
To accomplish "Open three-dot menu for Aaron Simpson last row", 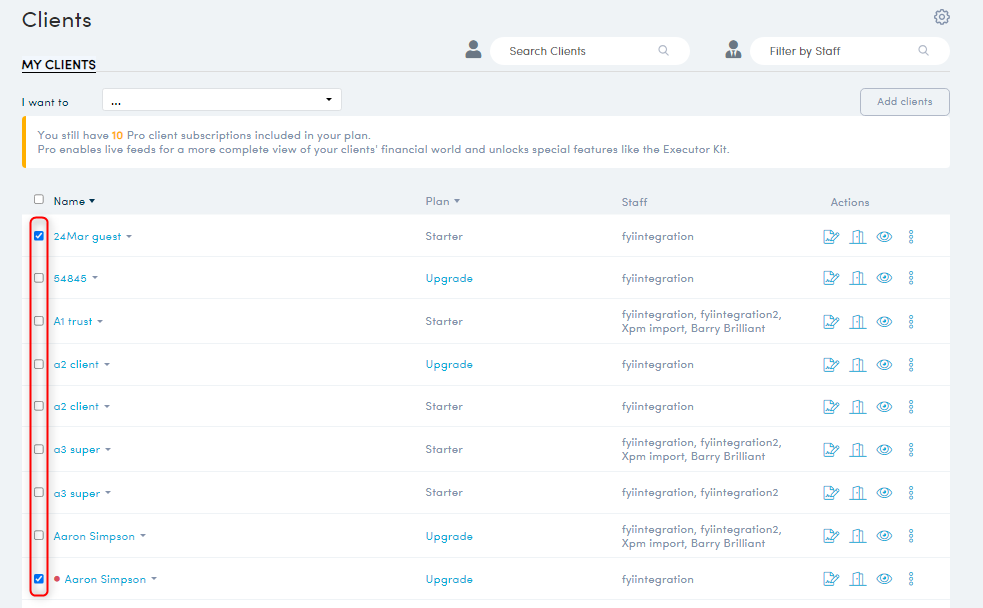I will click(x=911, y=579).
